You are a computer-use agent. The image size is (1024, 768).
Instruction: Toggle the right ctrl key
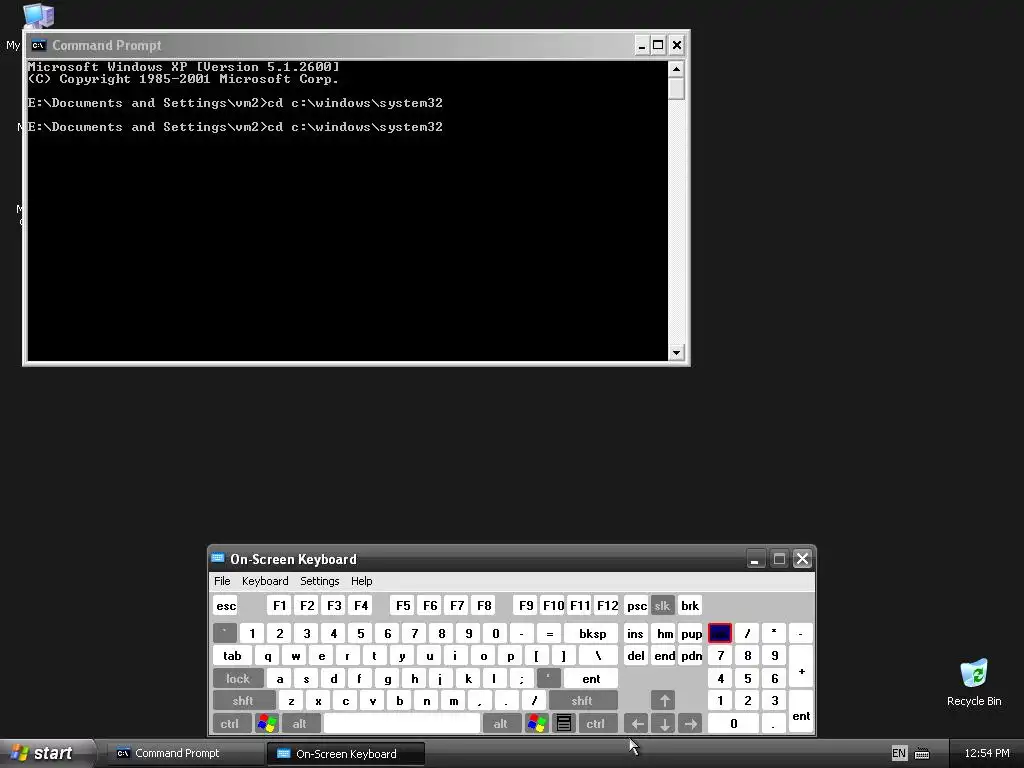point(596,724)
